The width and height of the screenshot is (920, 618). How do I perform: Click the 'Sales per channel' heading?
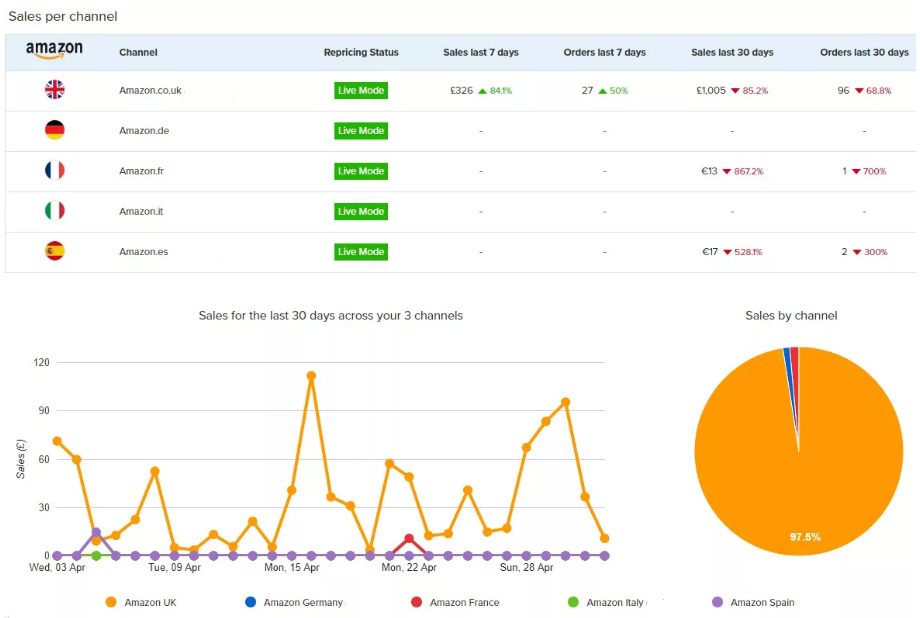coord(63,16)
